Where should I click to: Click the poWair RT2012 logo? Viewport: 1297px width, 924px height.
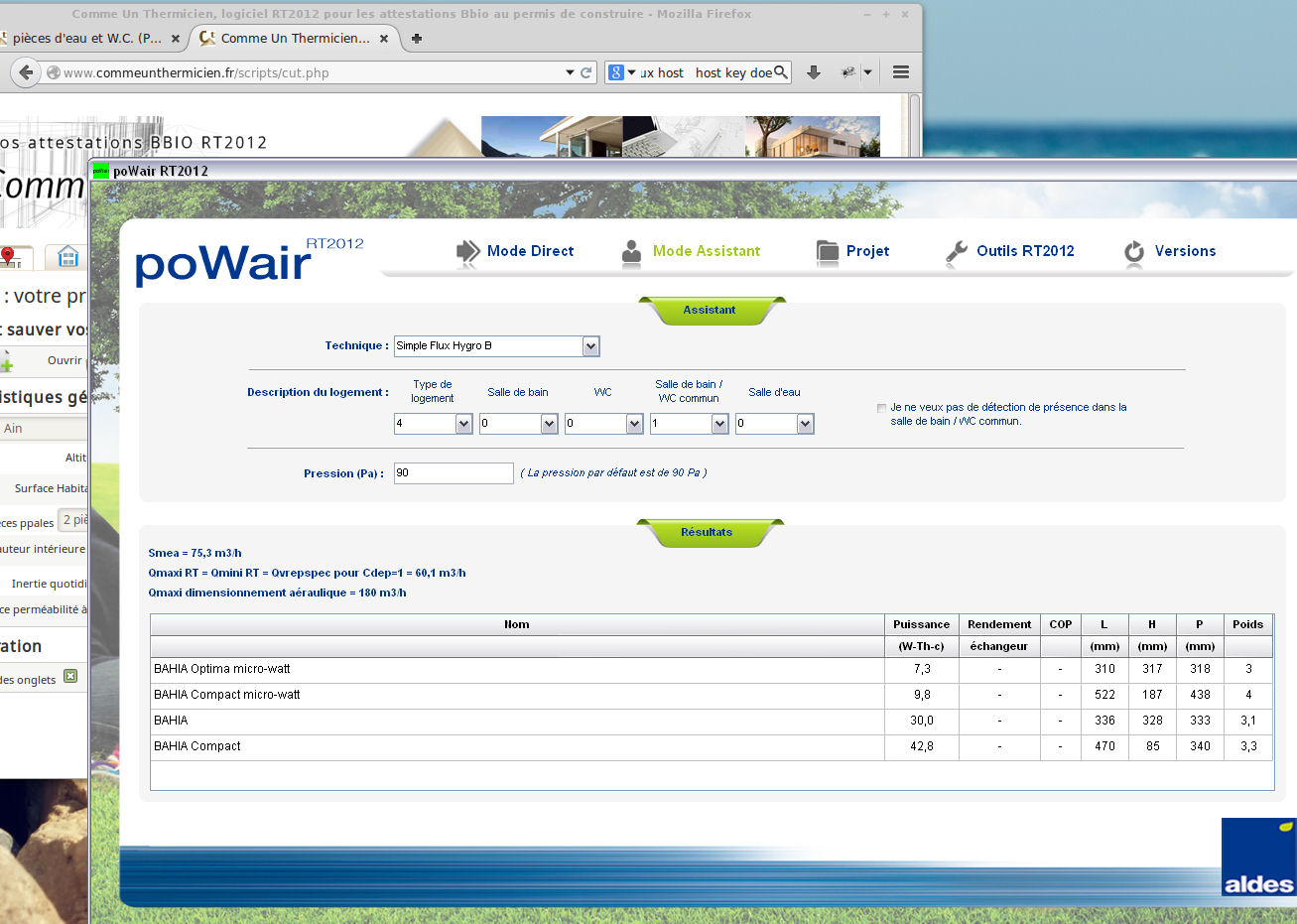click(249, 261)
